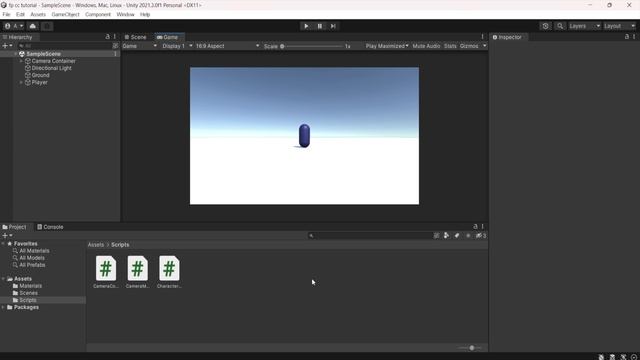Open the Component menu

[98, 14]
